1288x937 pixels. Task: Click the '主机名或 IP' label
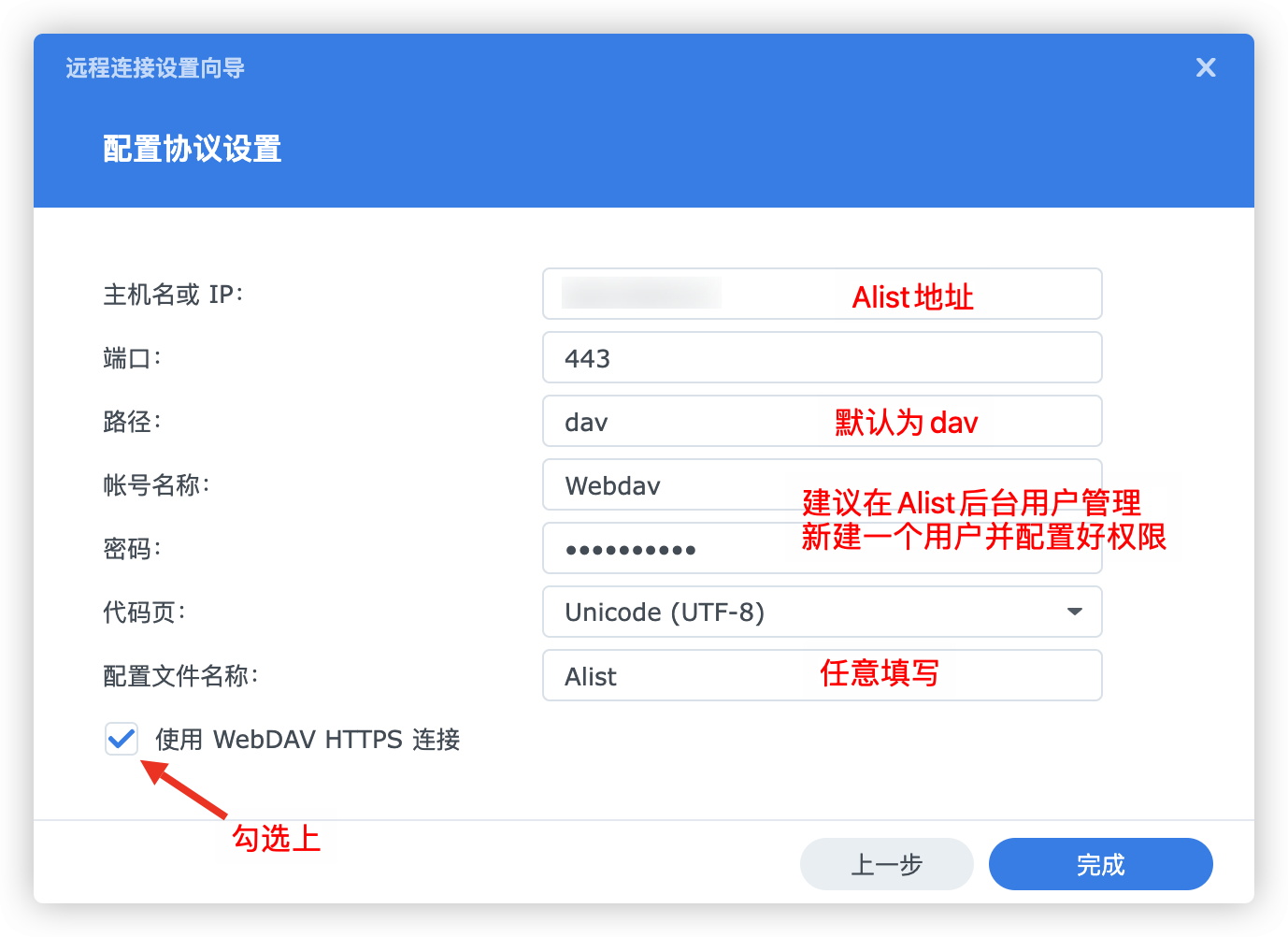[x=173, y=295]
